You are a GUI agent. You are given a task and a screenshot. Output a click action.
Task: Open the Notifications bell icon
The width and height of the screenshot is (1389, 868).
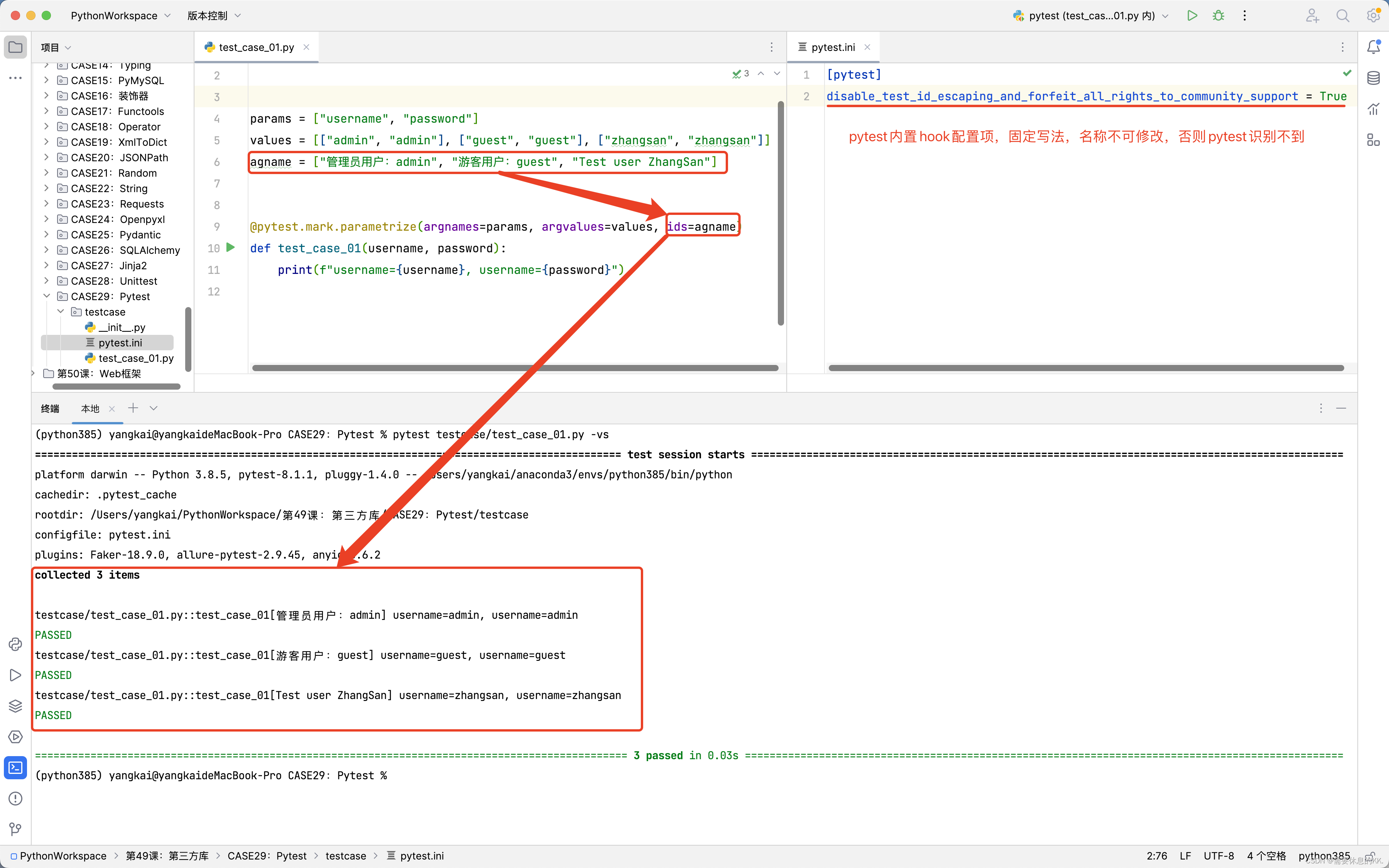pyautogui.click(x=1373, y=47)
